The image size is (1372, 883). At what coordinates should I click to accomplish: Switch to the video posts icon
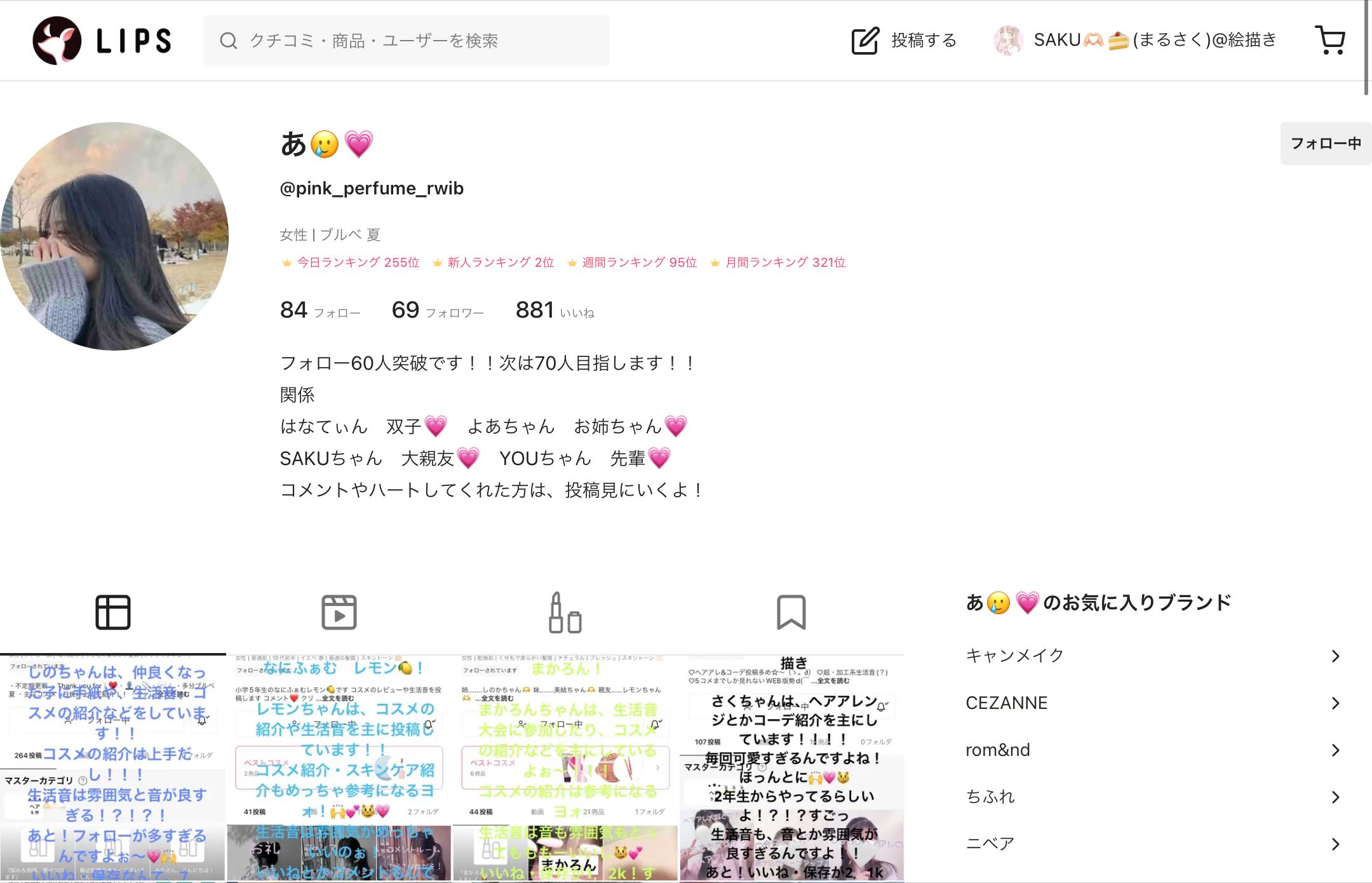coord(339,612)
